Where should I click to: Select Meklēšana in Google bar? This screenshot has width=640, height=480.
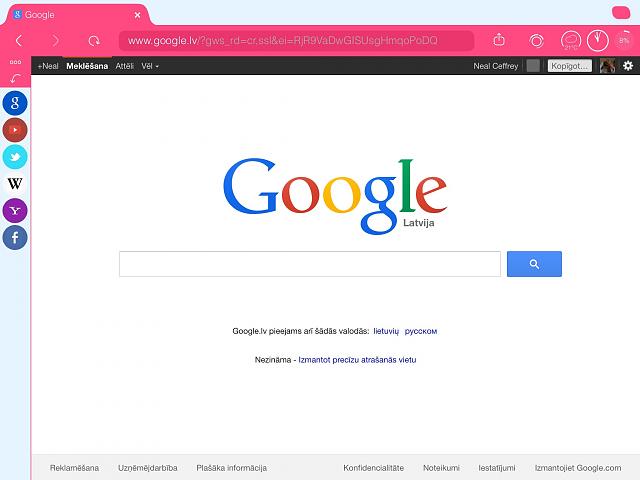[x=87, y=66]
